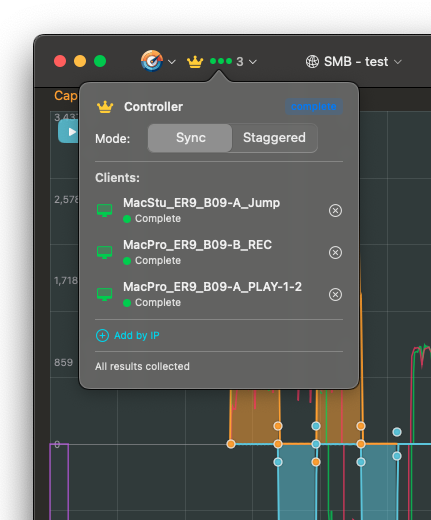
Task: Click the three green client dots indicator
Action: 221,61
